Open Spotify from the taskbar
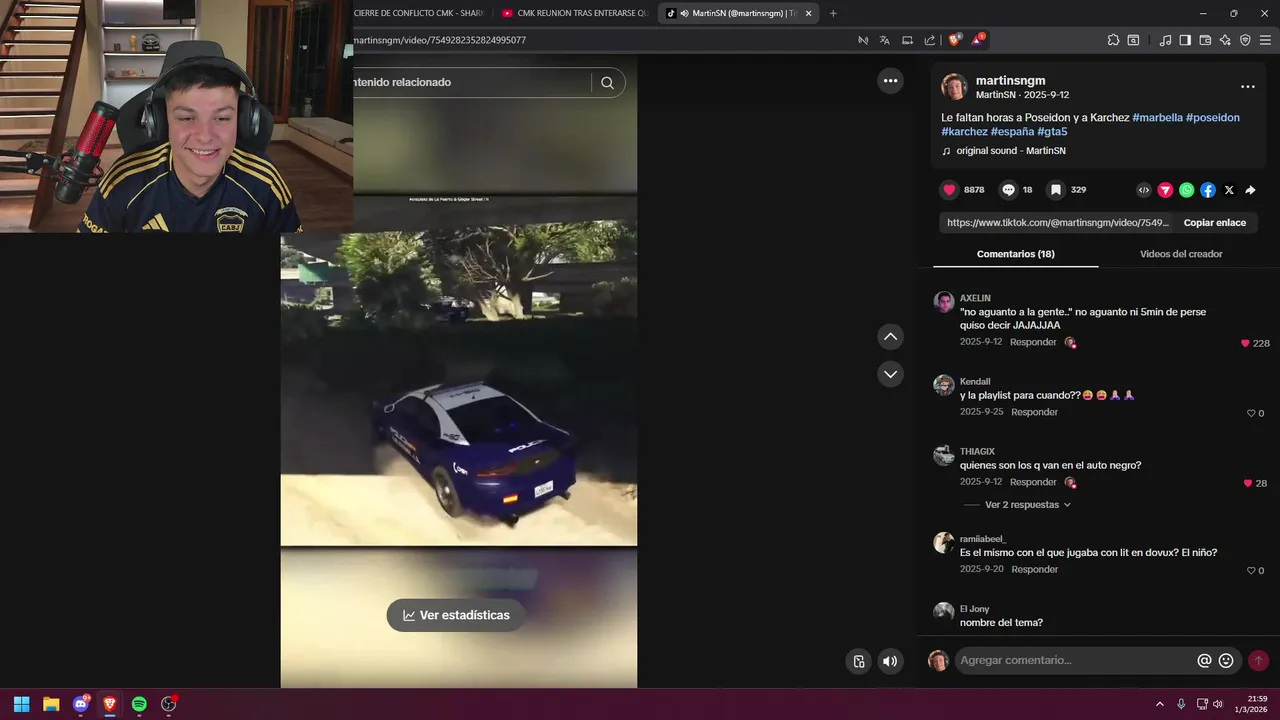Screen dimensions: 1280x720 coord(139,704)
